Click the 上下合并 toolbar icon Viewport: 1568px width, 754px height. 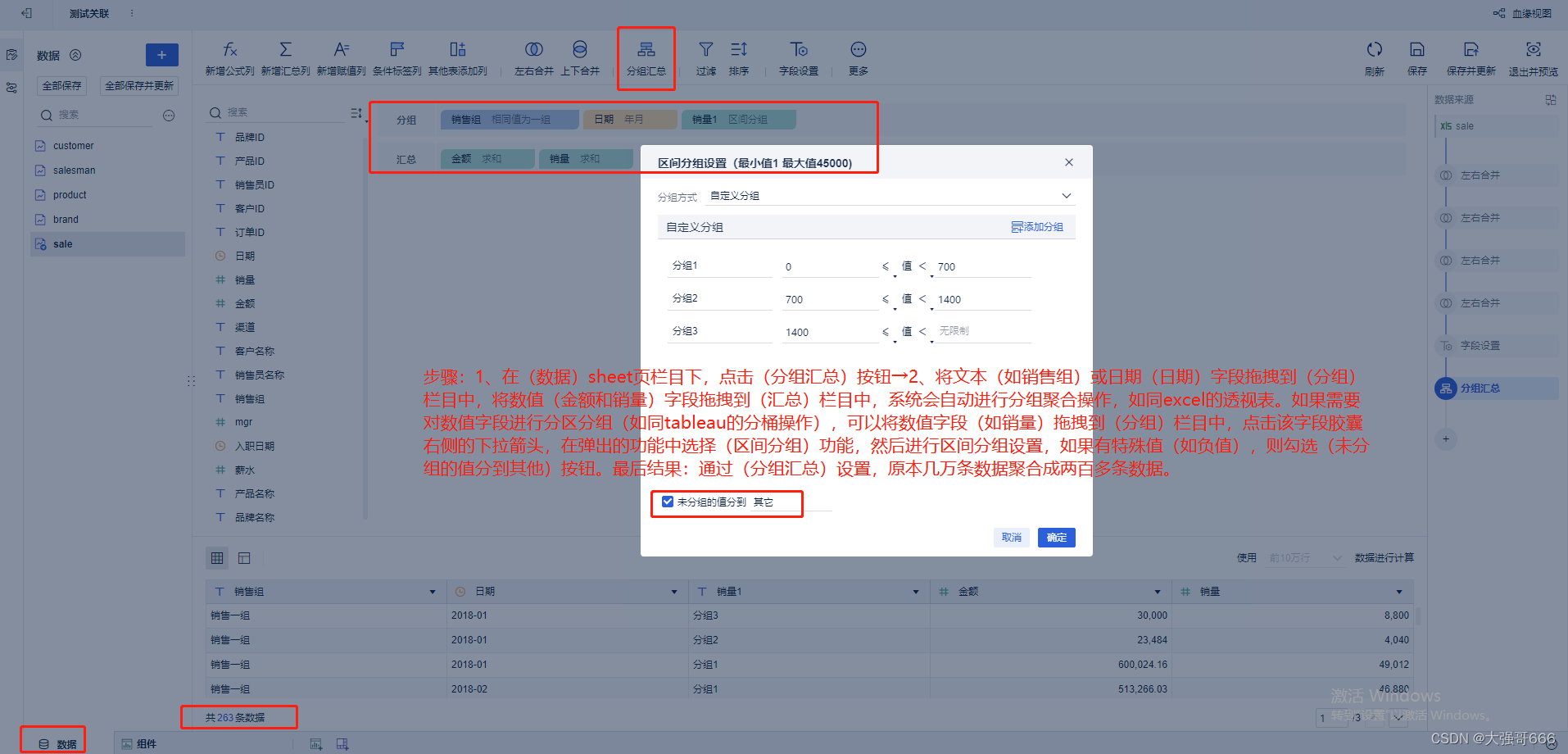pos(580,50)
